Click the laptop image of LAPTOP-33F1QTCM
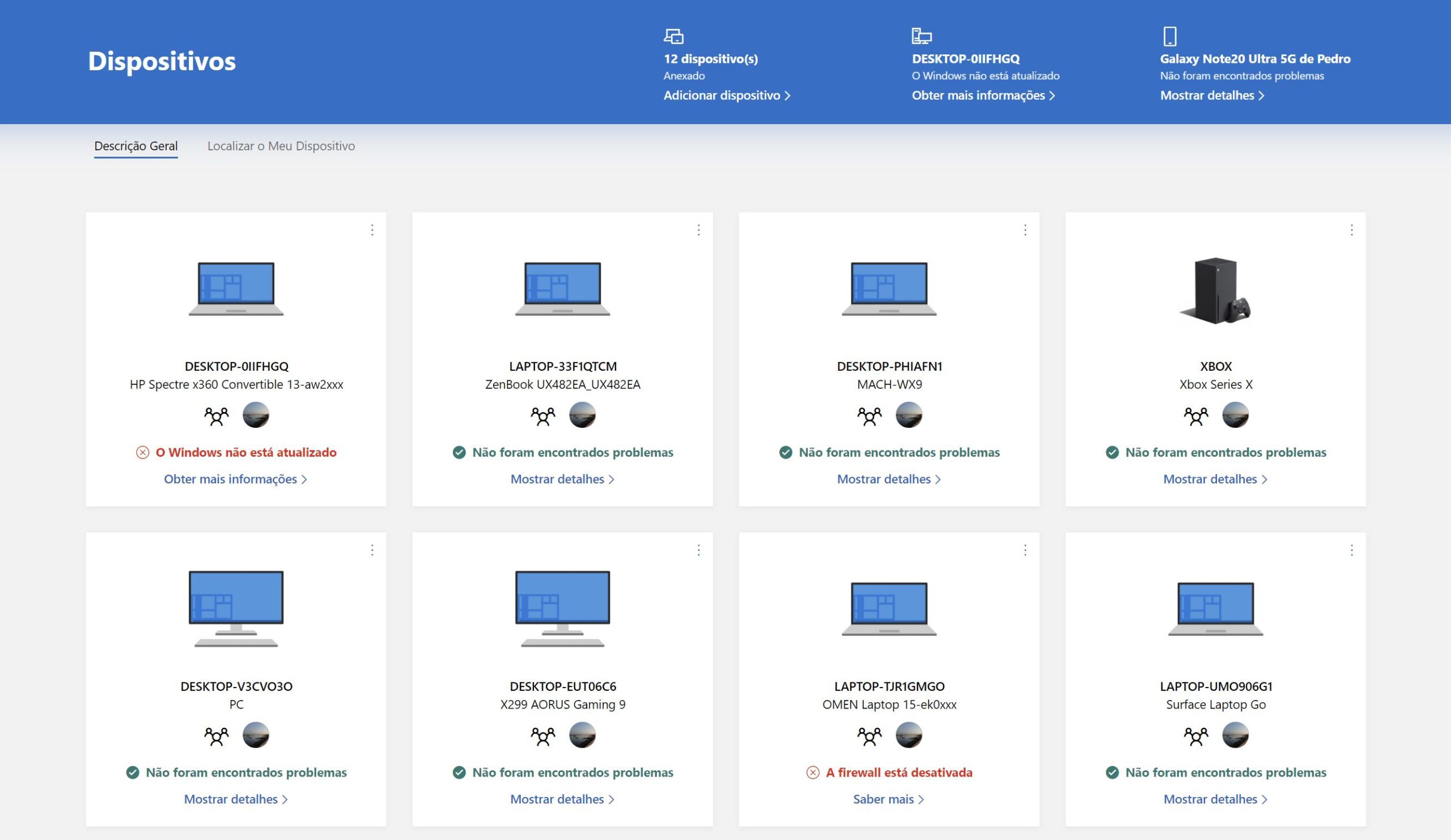The width and height of the screenshot is (1451, 840). pos(563,289)
